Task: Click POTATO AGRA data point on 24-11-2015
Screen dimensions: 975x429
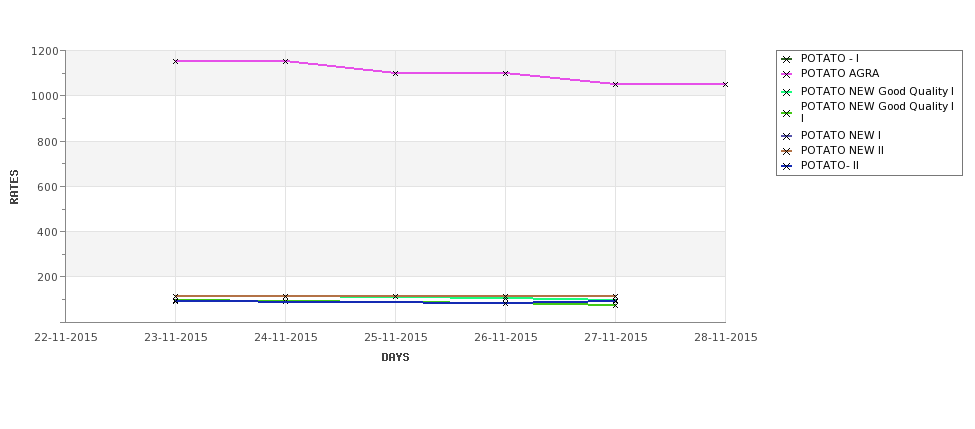Action: [285, 62]
